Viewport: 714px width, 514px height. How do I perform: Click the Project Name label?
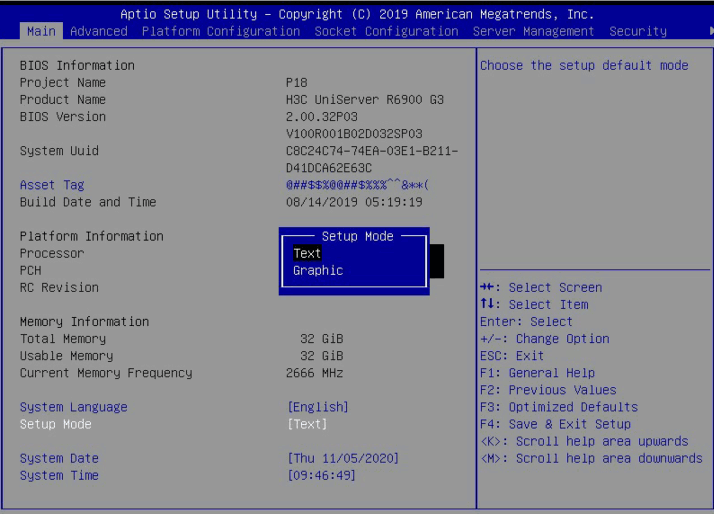[x=63, y=83]
